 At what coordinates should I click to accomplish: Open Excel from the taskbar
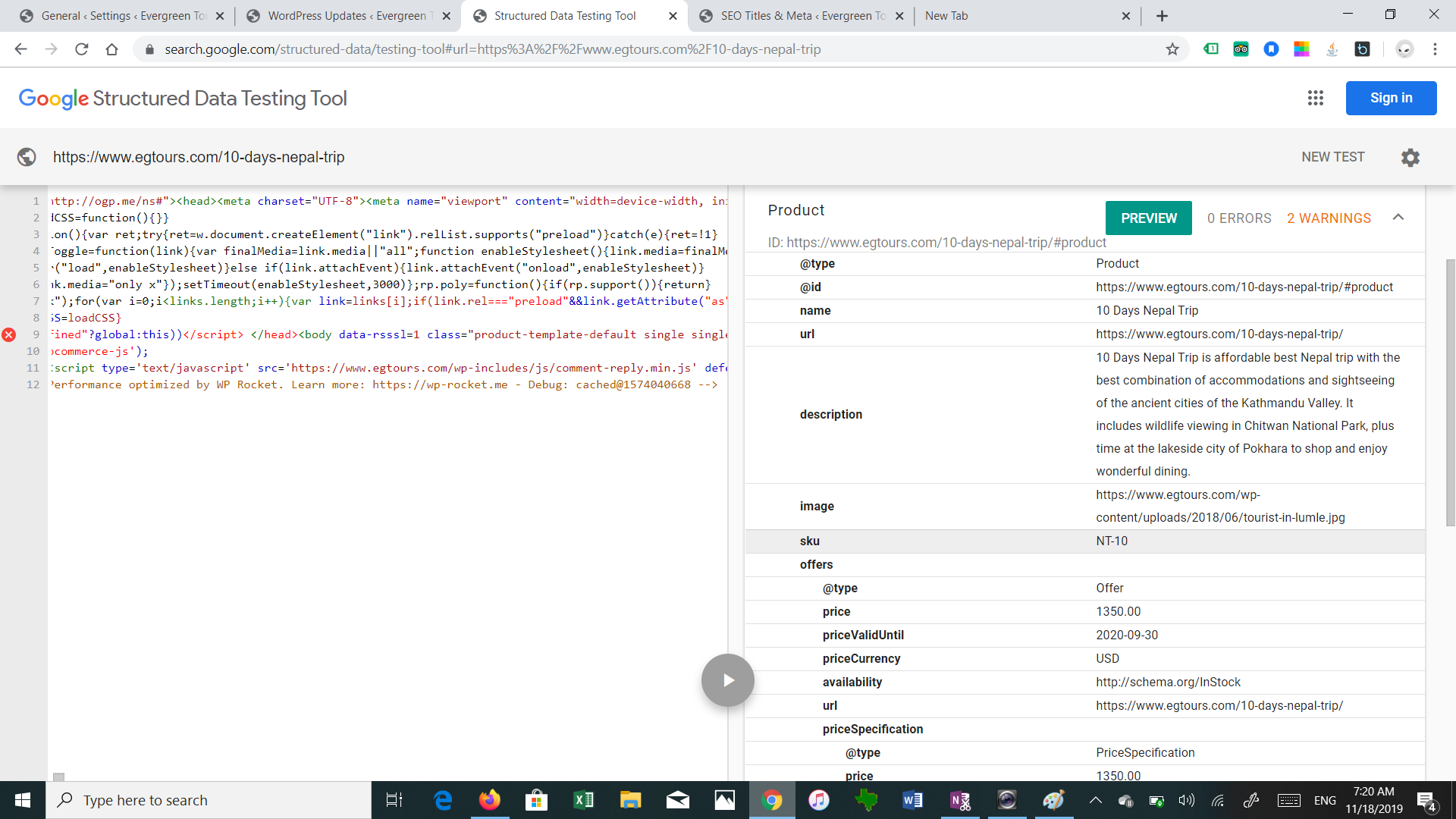click(584, 800)
